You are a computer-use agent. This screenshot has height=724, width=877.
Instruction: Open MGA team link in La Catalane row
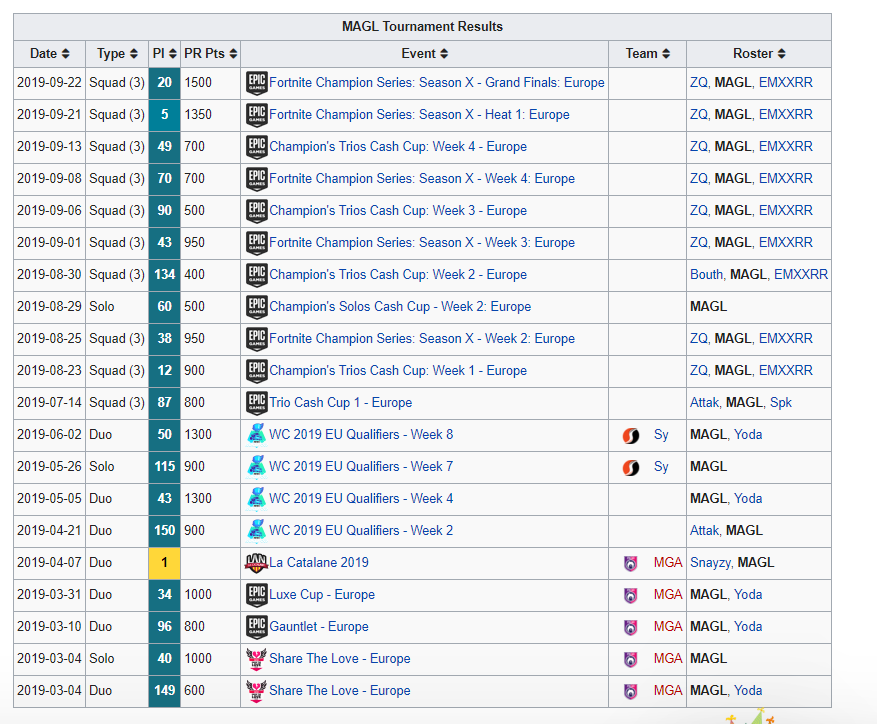[x=668, y=562]
